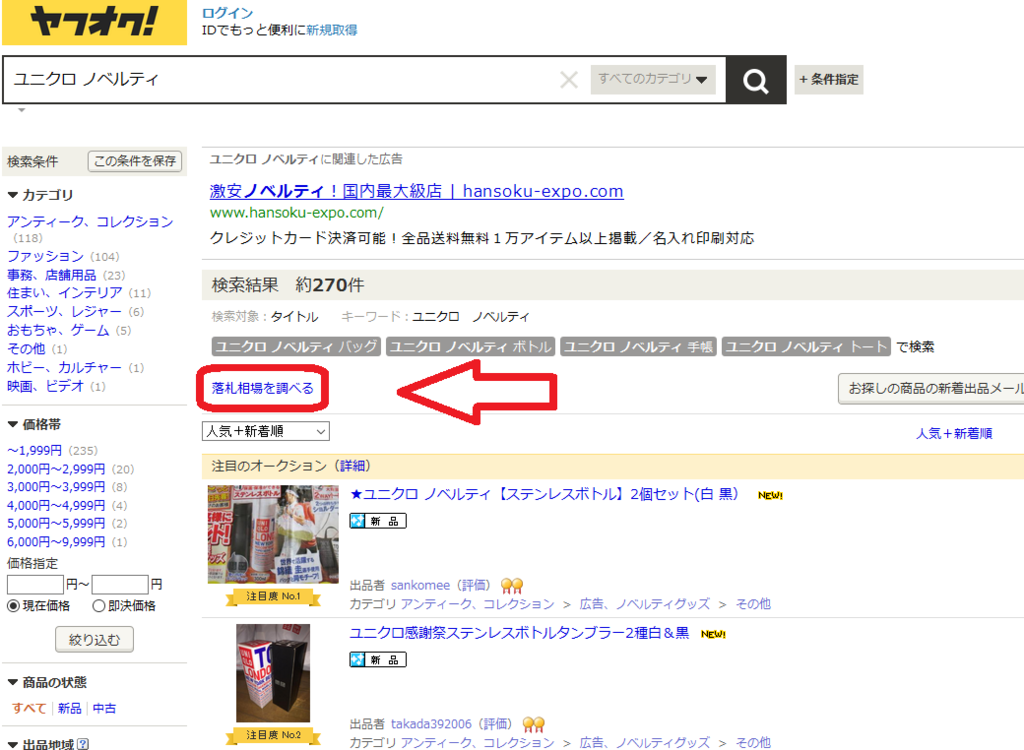Select the 現在価格 radio button
This screenshot has width=1024, height=750.
tap(13, 606)
